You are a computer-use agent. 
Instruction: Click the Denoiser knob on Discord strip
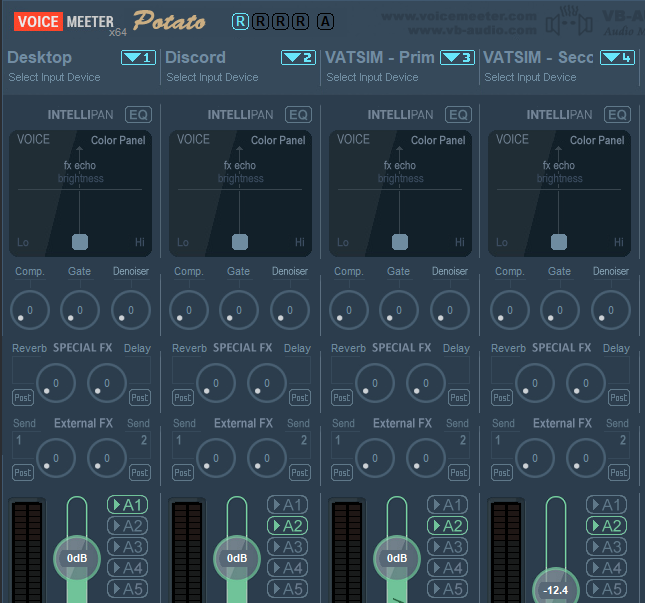click(x=289, y=309)
